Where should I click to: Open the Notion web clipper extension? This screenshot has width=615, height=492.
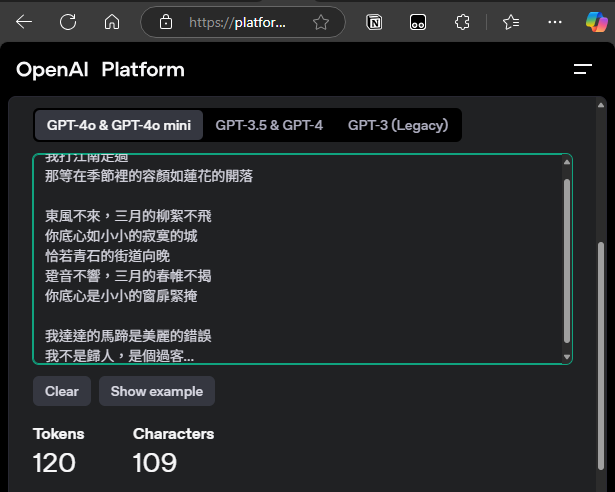(374, 21)
